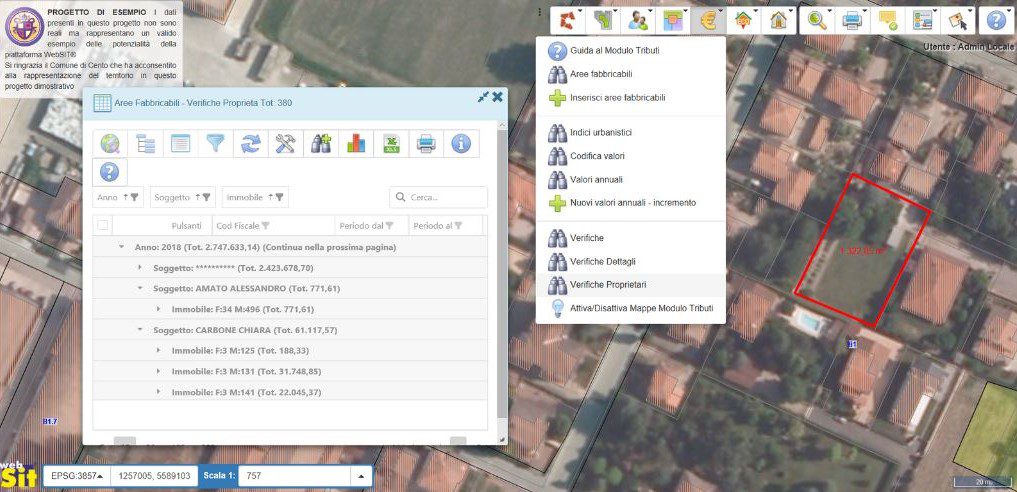Open the EPSG:3857 projection dropdown
This screenshot has height=492, width=1017.
pyautogui.click(x=76, y=476)
